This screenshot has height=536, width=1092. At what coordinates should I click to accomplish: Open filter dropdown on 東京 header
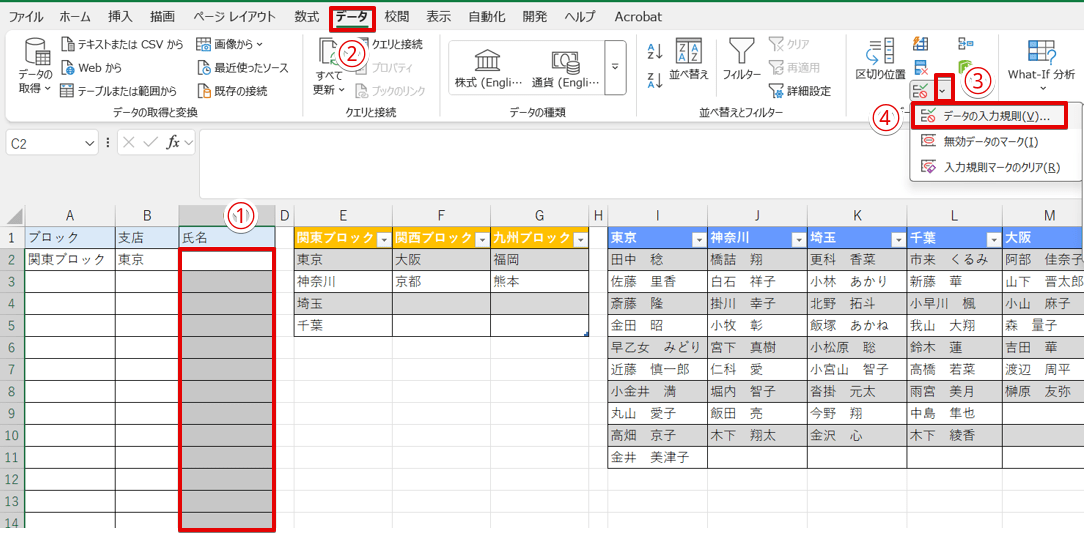[x=699, y=238]
